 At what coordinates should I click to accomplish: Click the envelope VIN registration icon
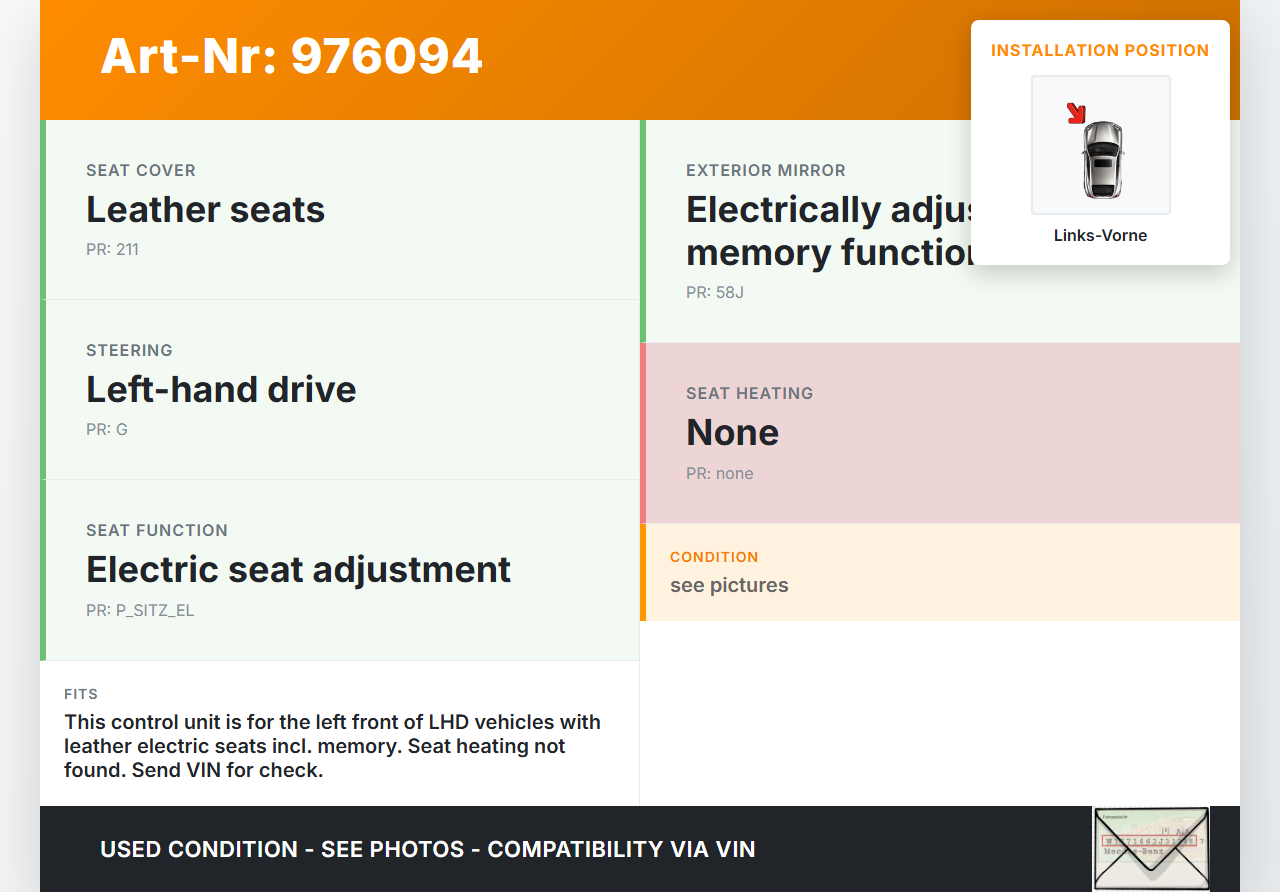click(1150, 848)
